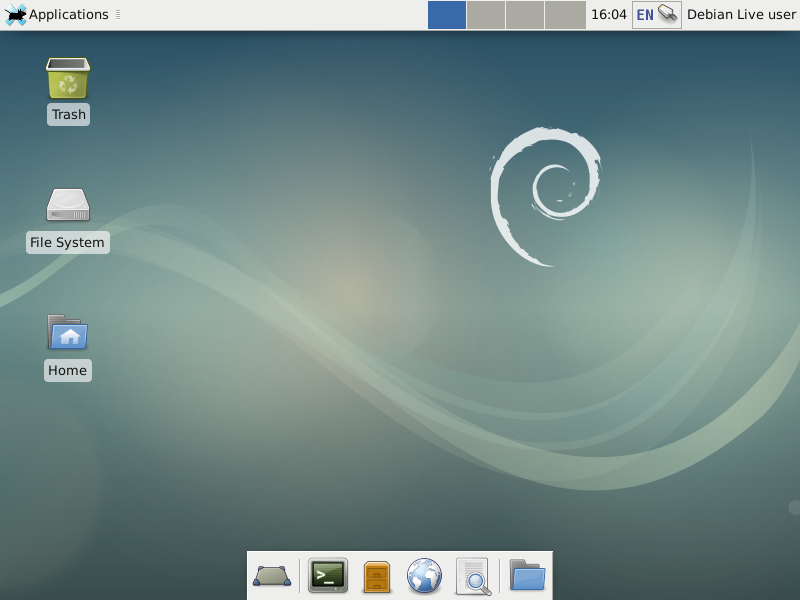Switch to the active blue workspace
The height and width of the screenshot is (600, 800).
click(447, 15)
